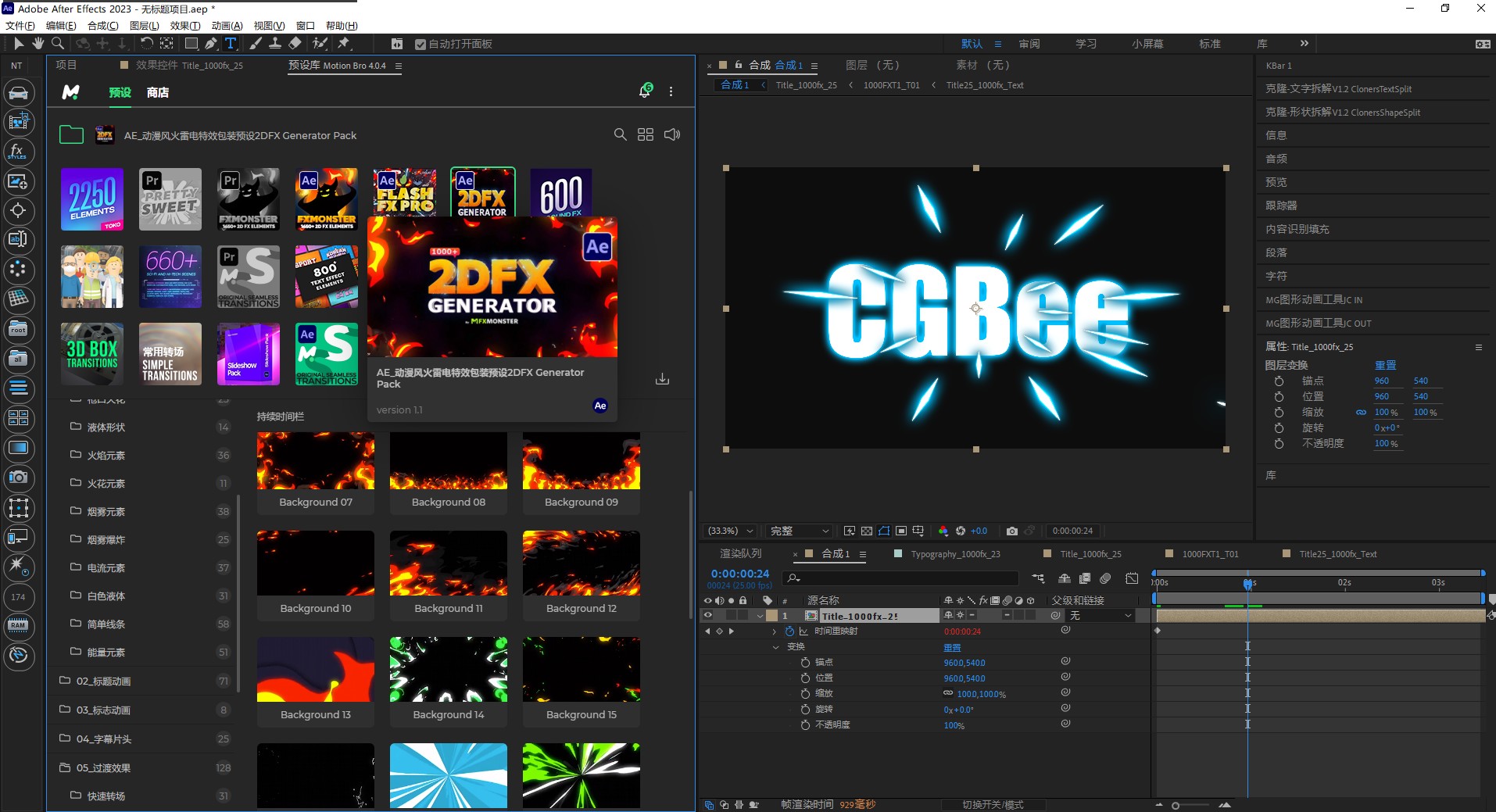This screenshot has height=812, width=1496.
Task: Expand 时间重映射 property
Action: 775,631
